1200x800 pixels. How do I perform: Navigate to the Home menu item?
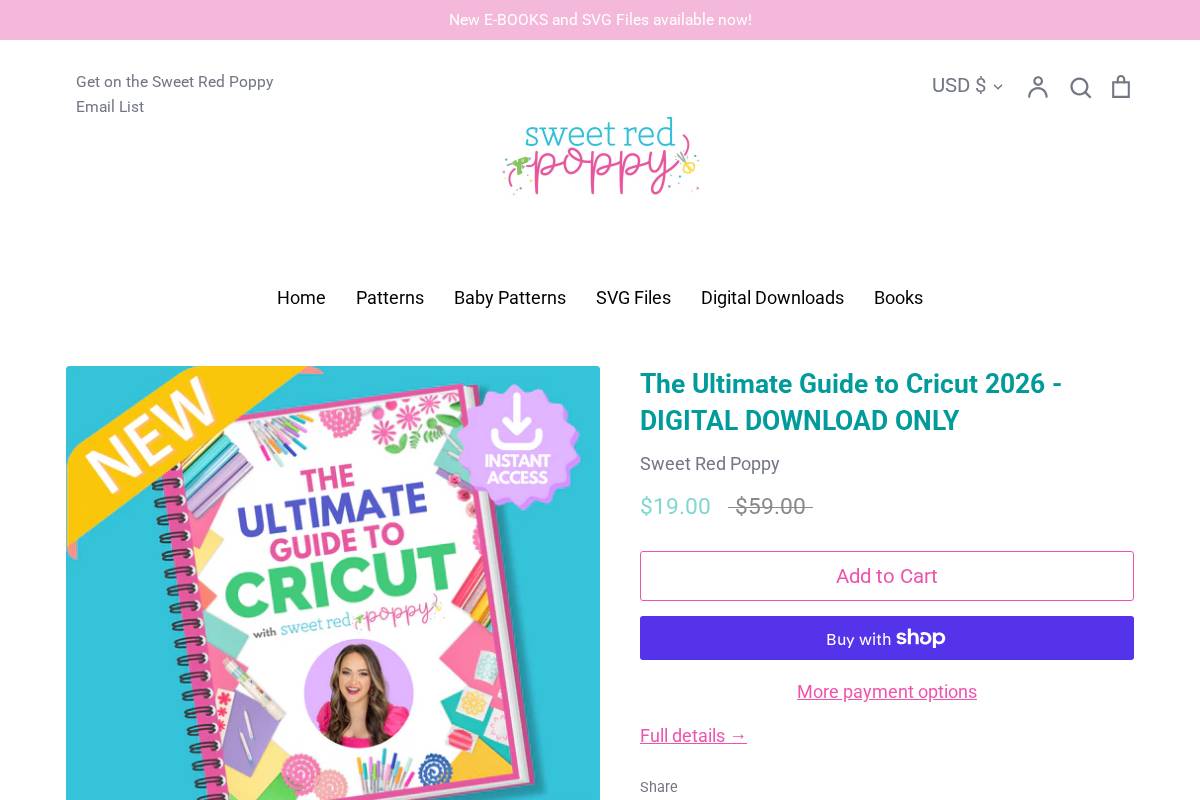(x=301, y=298)
